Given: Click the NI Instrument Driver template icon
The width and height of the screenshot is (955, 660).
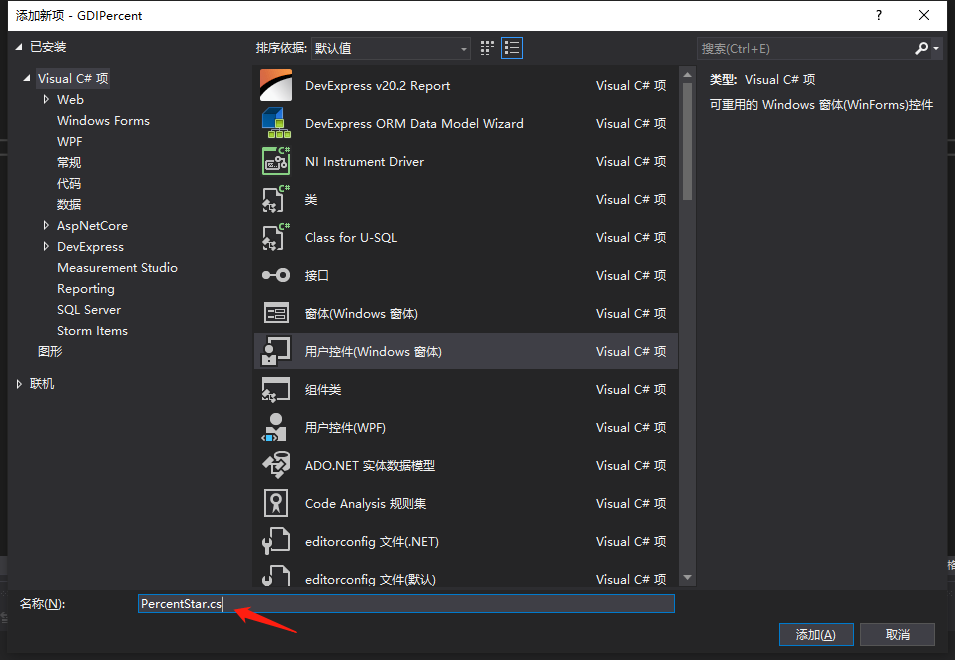Looking at the screenshot, I should (276, 161).
